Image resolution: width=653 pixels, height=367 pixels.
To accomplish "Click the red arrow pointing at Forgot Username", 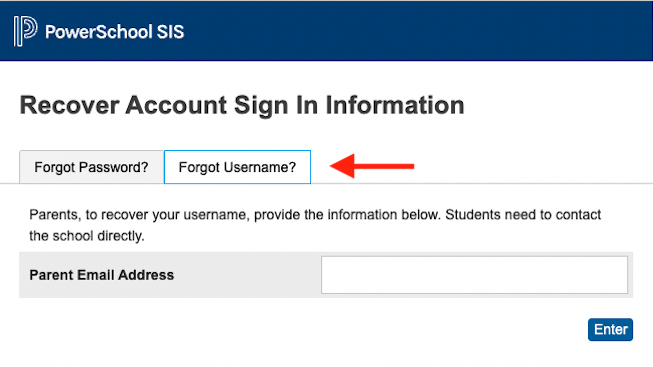I will point(372,166).
